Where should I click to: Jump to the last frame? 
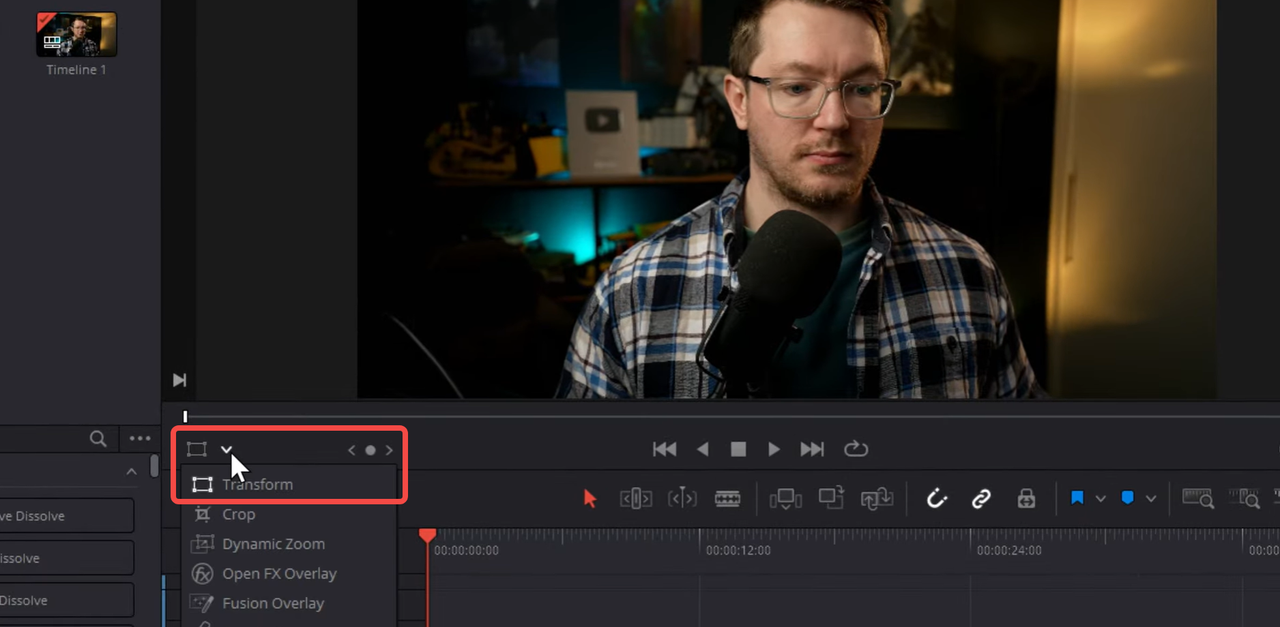point(812,449)
